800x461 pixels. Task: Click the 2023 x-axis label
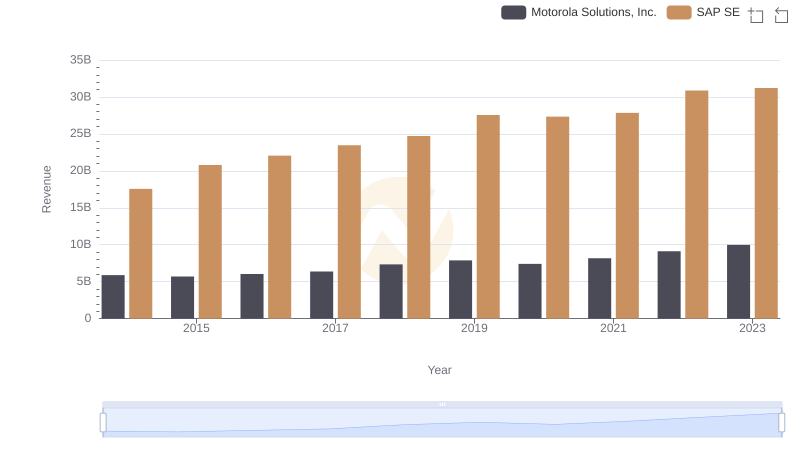click(752, 328)
